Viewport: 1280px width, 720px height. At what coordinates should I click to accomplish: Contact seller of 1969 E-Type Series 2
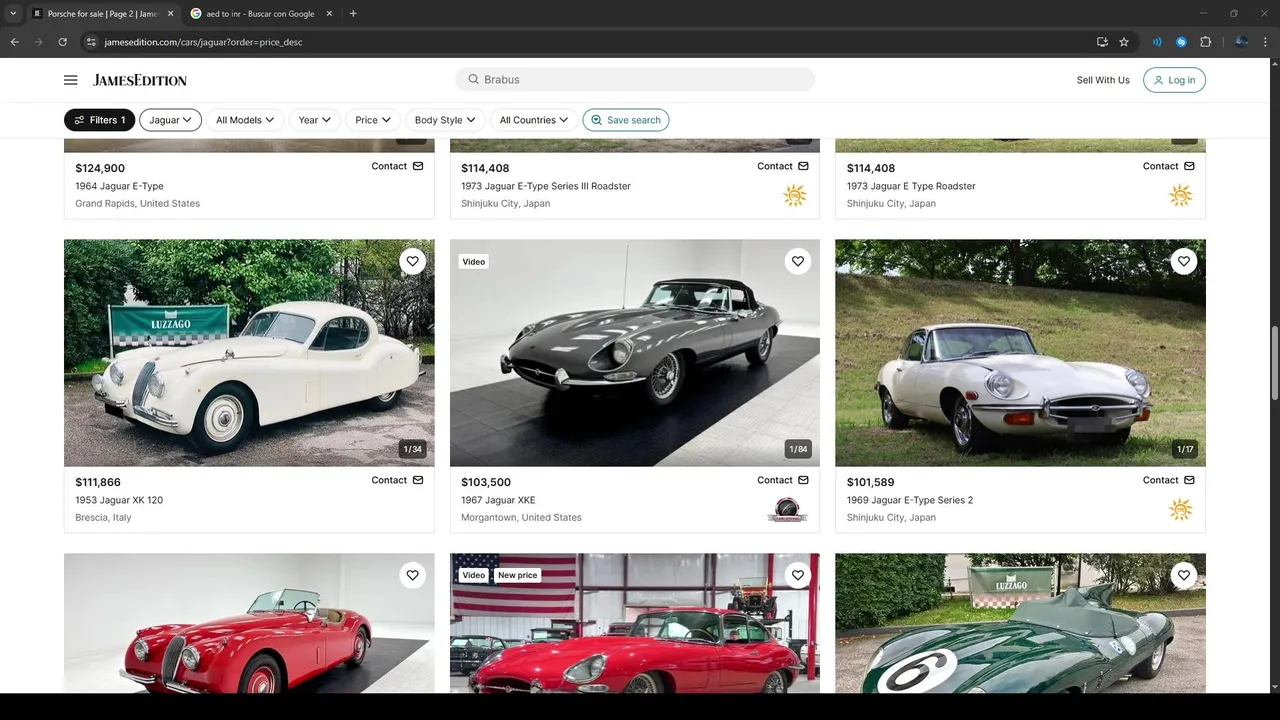click(1169, 480)
